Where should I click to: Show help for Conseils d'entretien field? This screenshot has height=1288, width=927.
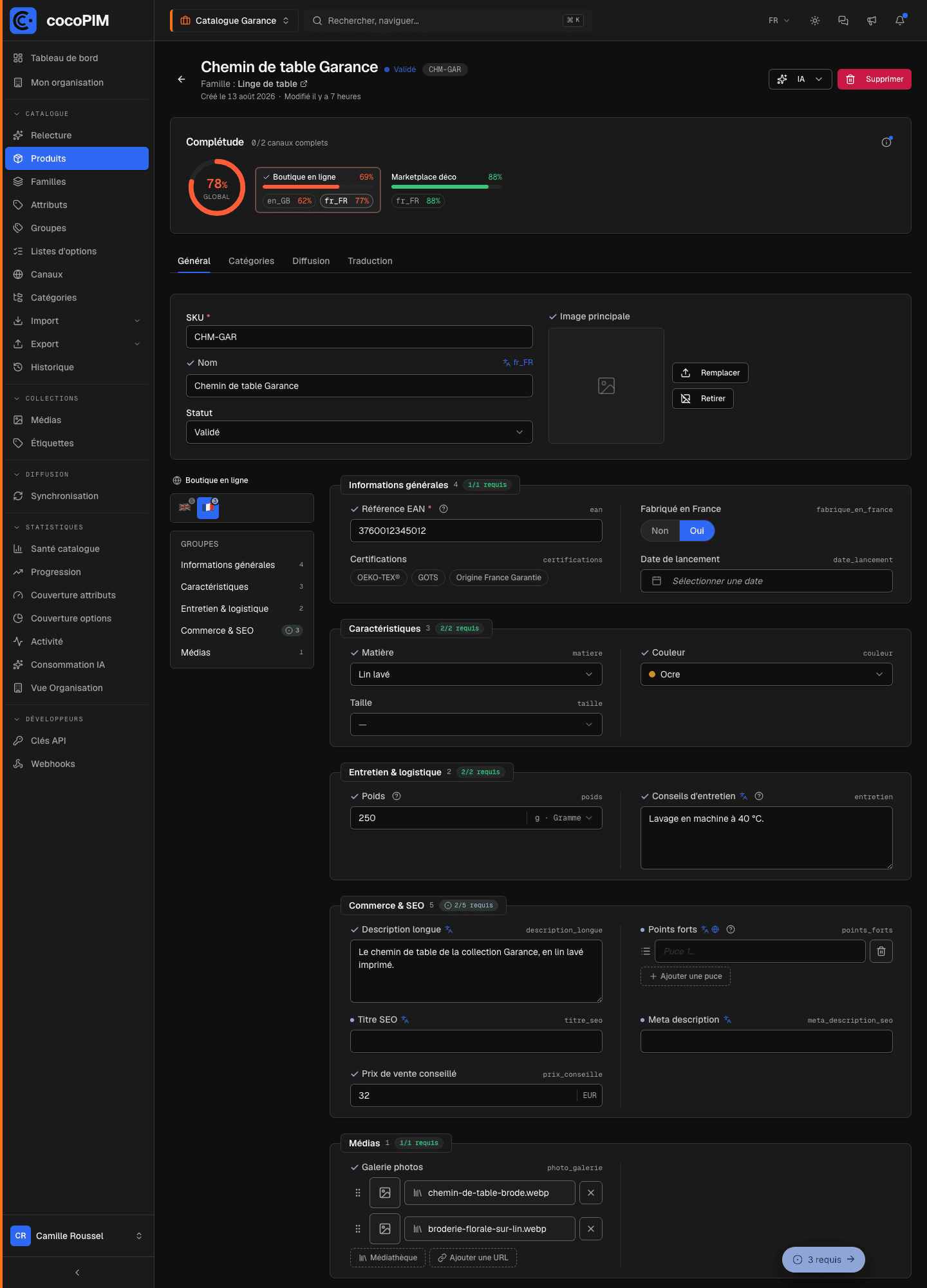point(759,796)
